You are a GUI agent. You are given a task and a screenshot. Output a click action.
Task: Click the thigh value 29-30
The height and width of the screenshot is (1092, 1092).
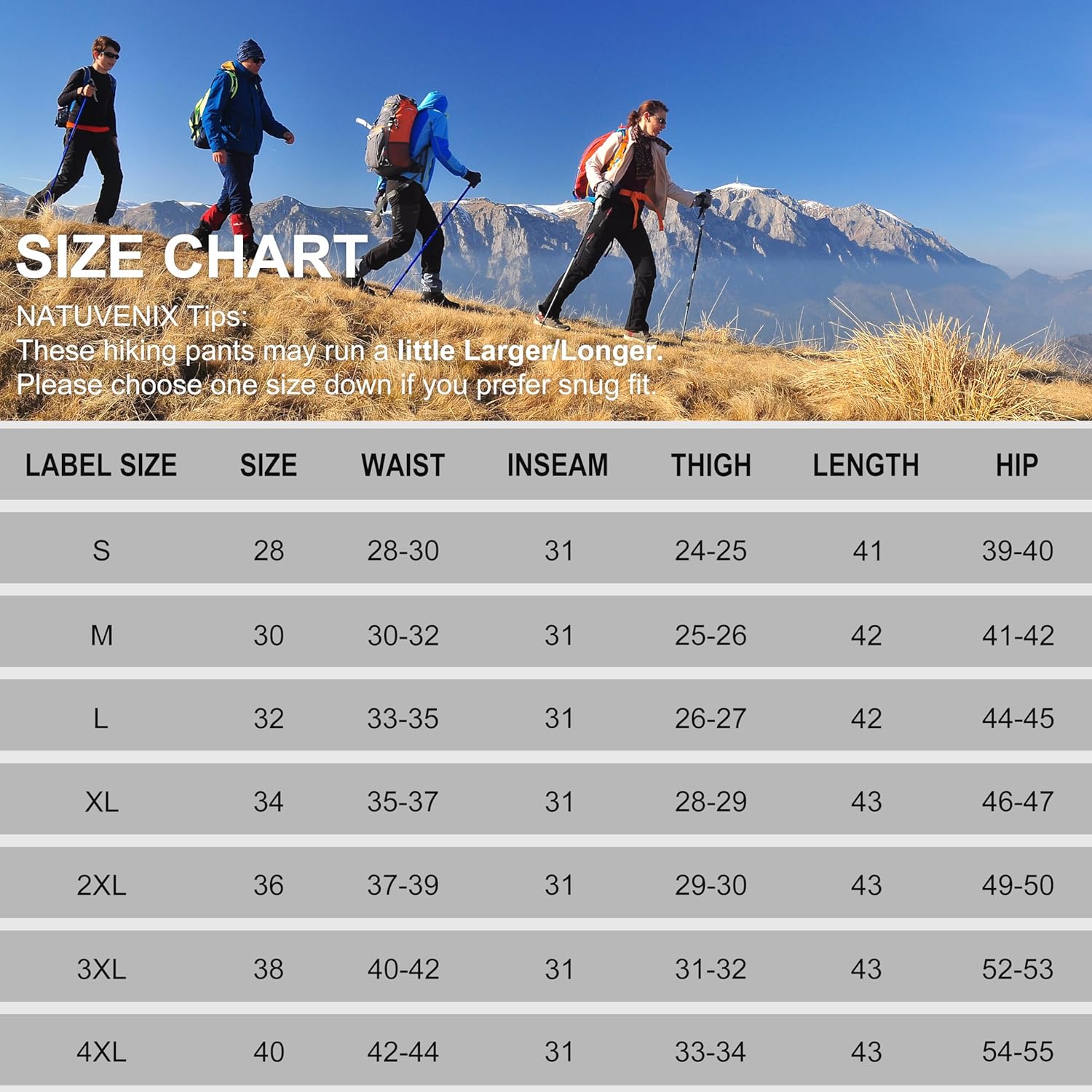[x=711, y=885]
